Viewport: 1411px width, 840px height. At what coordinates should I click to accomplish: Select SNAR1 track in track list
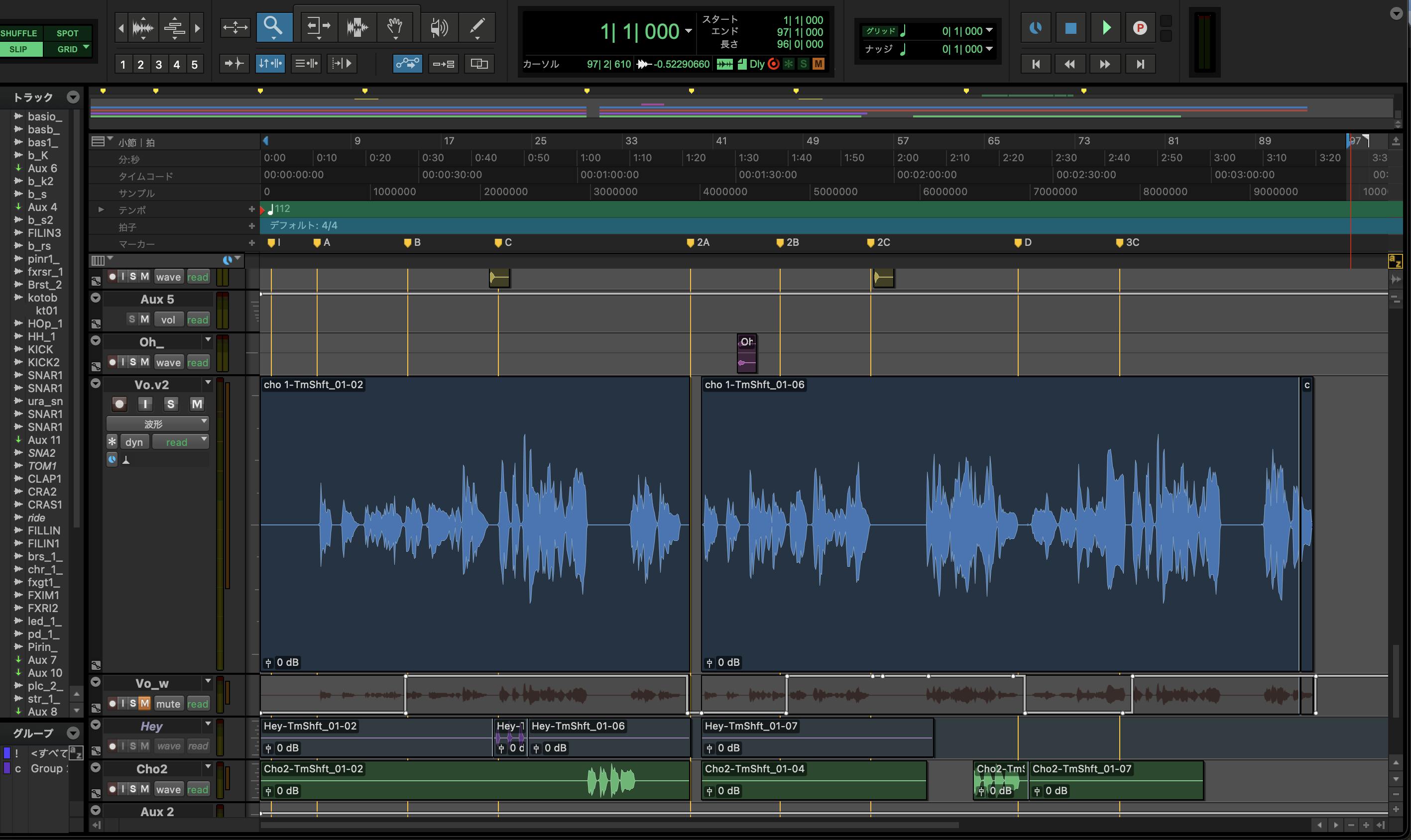(45, 375)
